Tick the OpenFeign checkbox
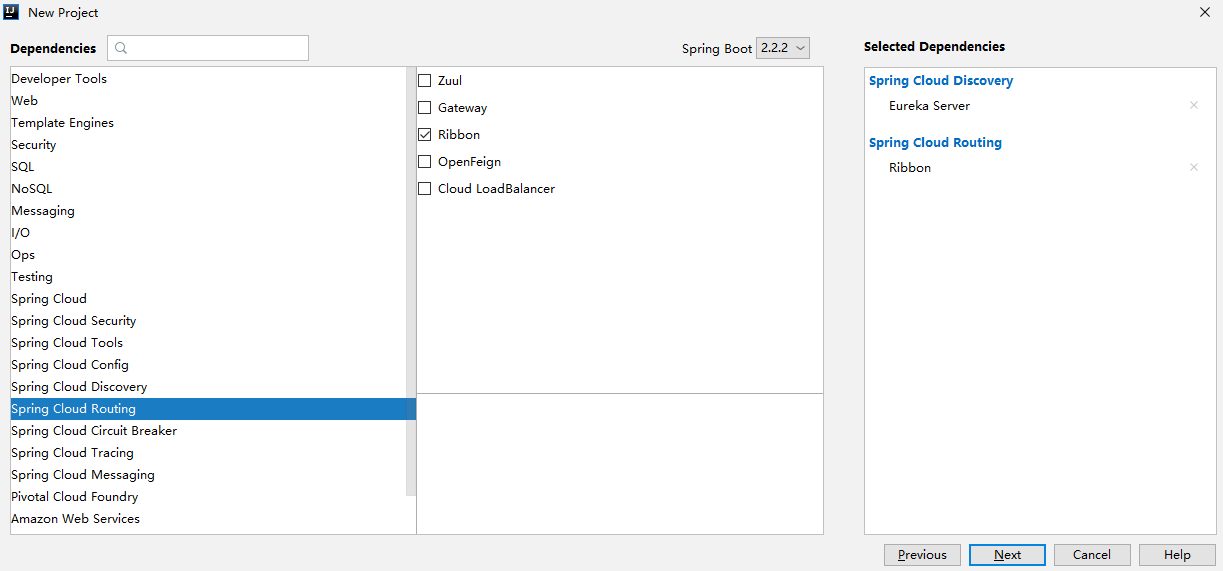The height and width of the screenshot is (571, 1223). click(x=425, y=162)
